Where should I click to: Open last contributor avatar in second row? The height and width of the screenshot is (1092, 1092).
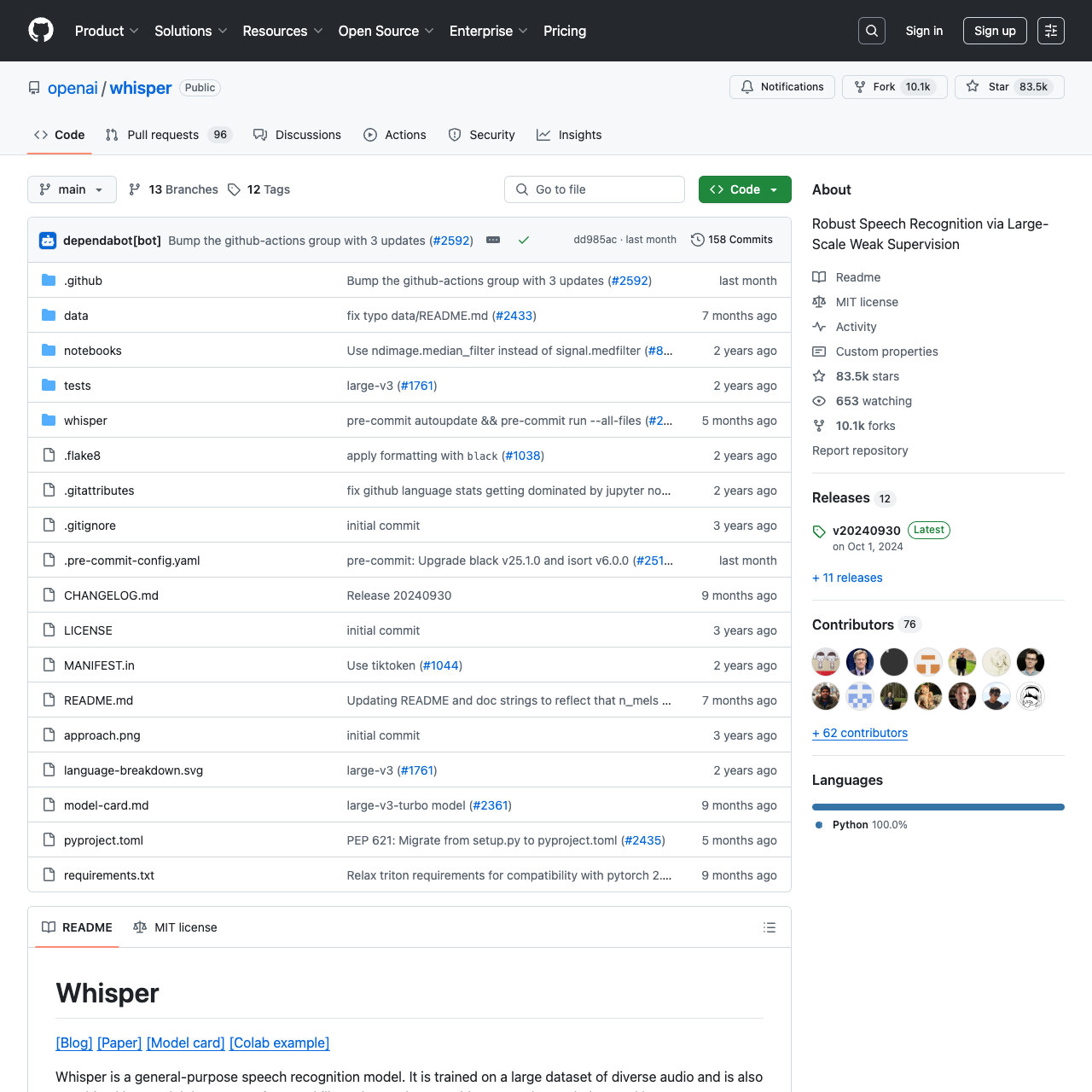click(x=1031, y=696)
